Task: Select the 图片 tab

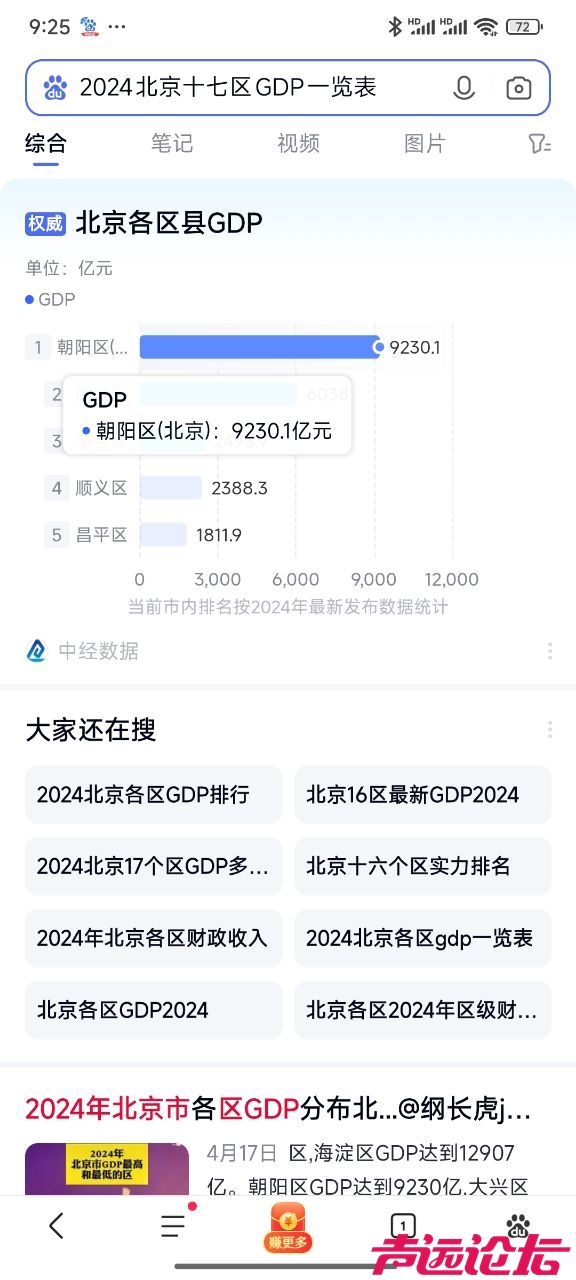Action: coord(424,143)
